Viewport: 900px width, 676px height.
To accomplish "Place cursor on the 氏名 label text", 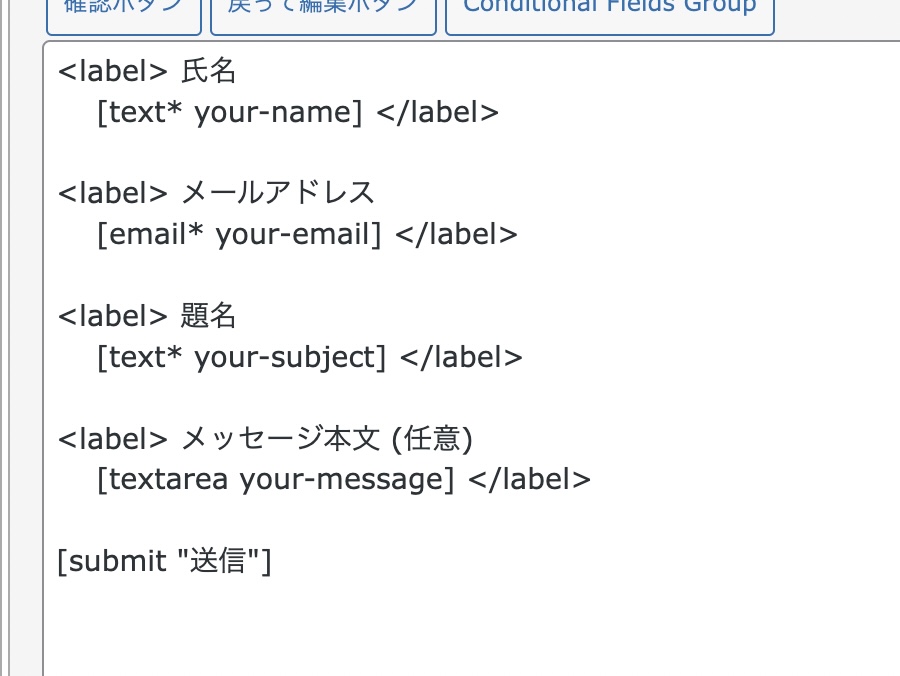I will click(x=208, y=71).
